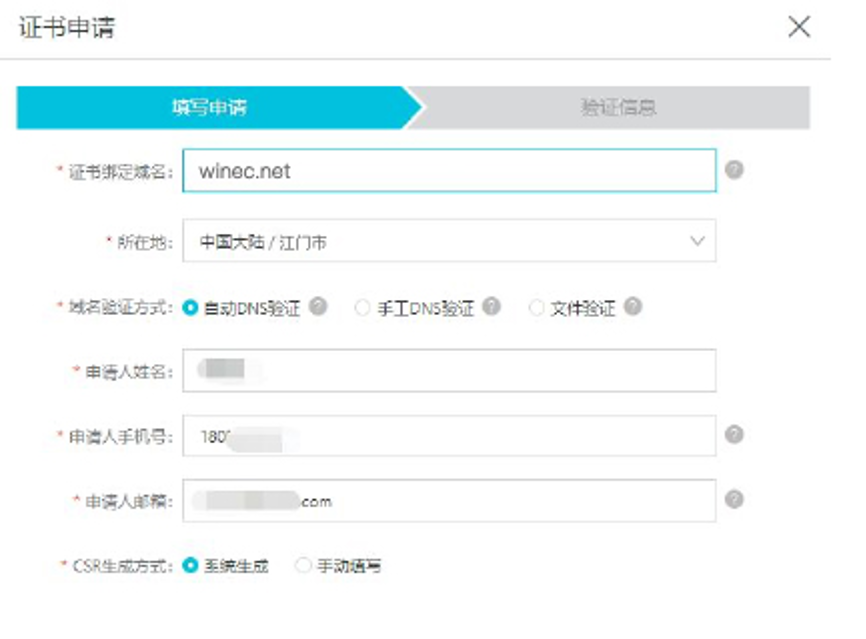
Task: Open help icon beside 文件验证
Action: 633,306
